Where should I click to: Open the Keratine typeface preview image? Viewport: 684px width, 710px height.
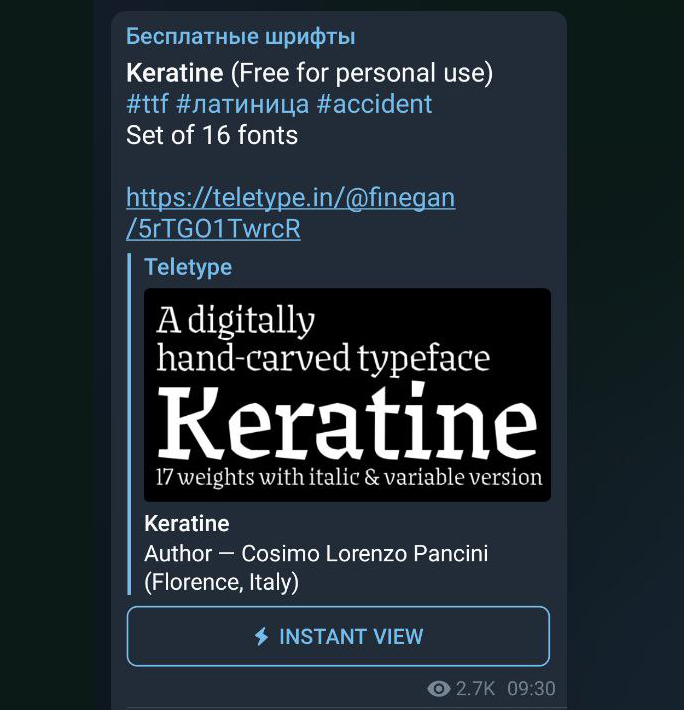coord(347,395)
